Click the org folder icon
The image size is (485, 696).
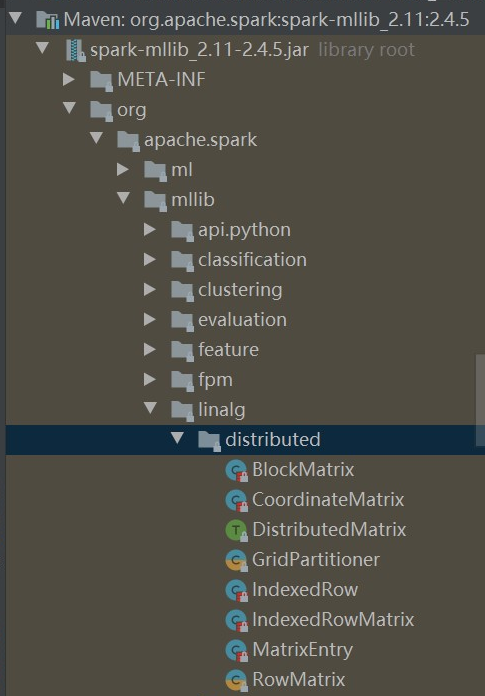point(102,111)
